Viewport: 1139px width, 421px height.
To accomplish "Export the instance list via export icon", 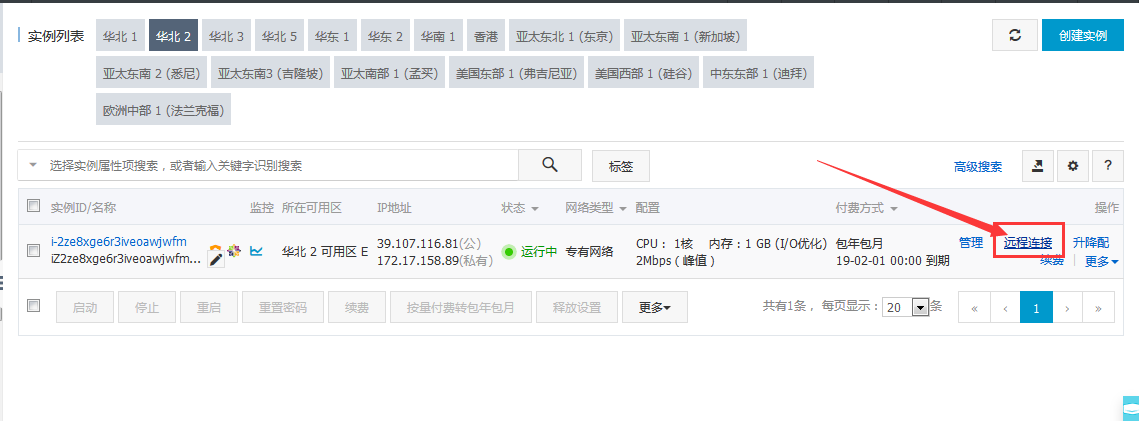I will [1038, 166].
